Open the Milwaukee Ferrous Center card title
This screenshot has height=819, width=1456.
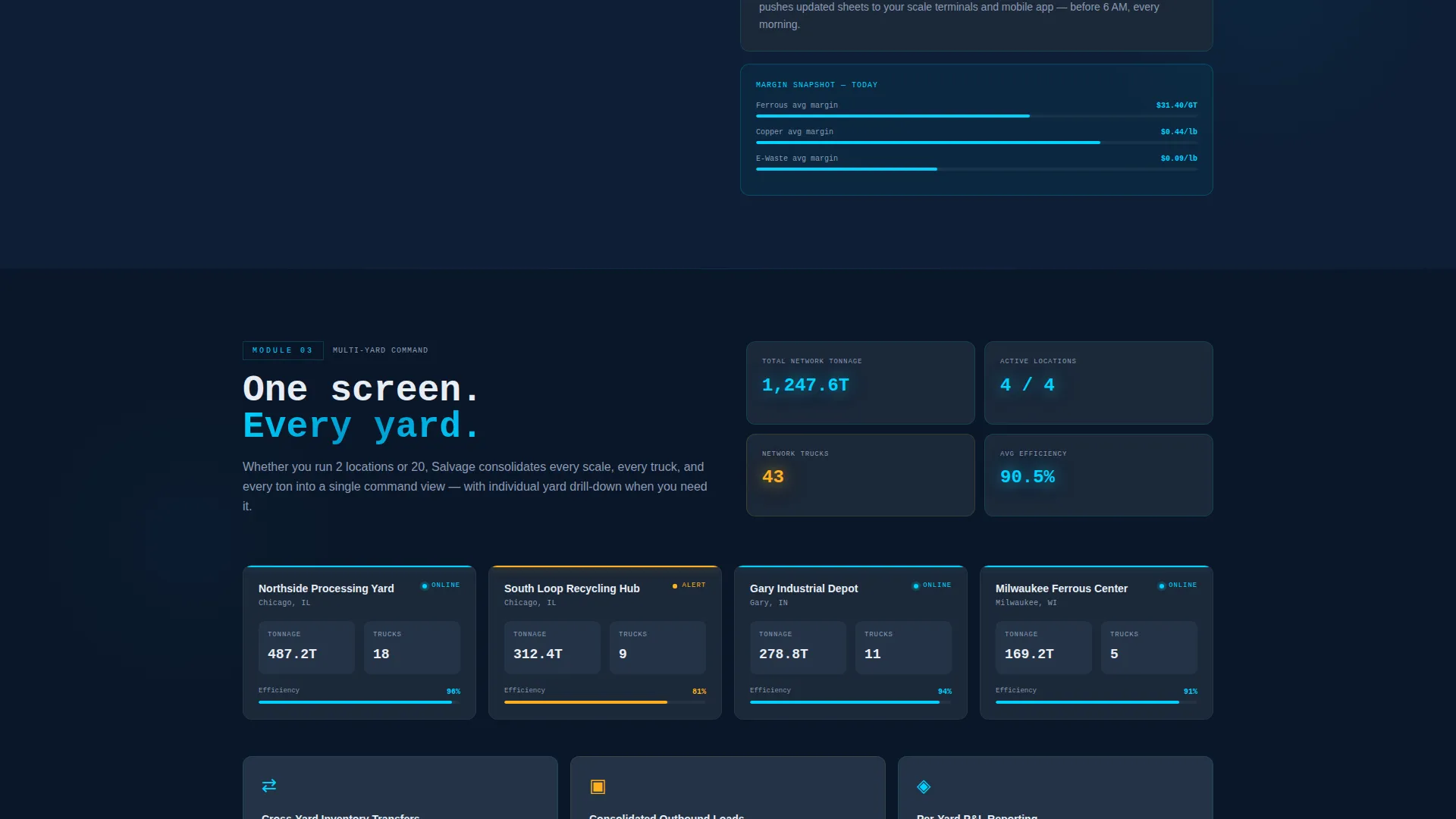click(1062, 588)
